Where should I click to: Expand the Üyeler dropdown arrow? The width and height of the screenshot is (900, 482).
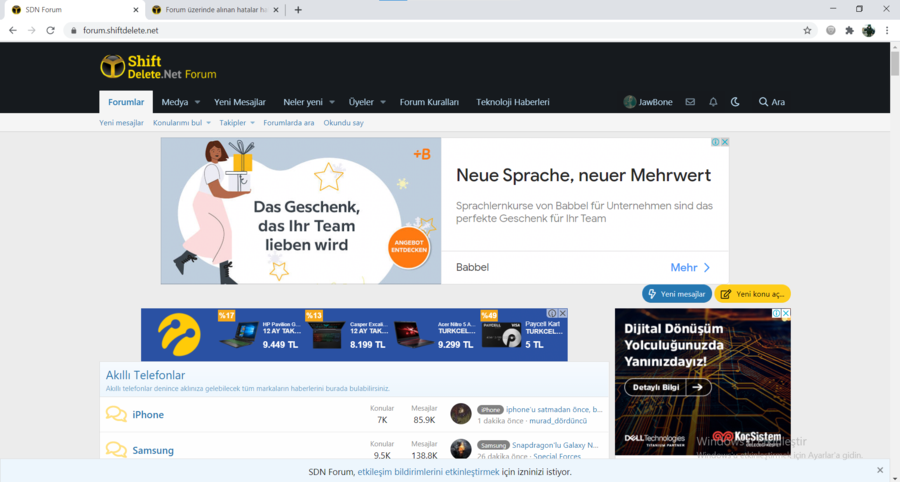tap(383, 102)
